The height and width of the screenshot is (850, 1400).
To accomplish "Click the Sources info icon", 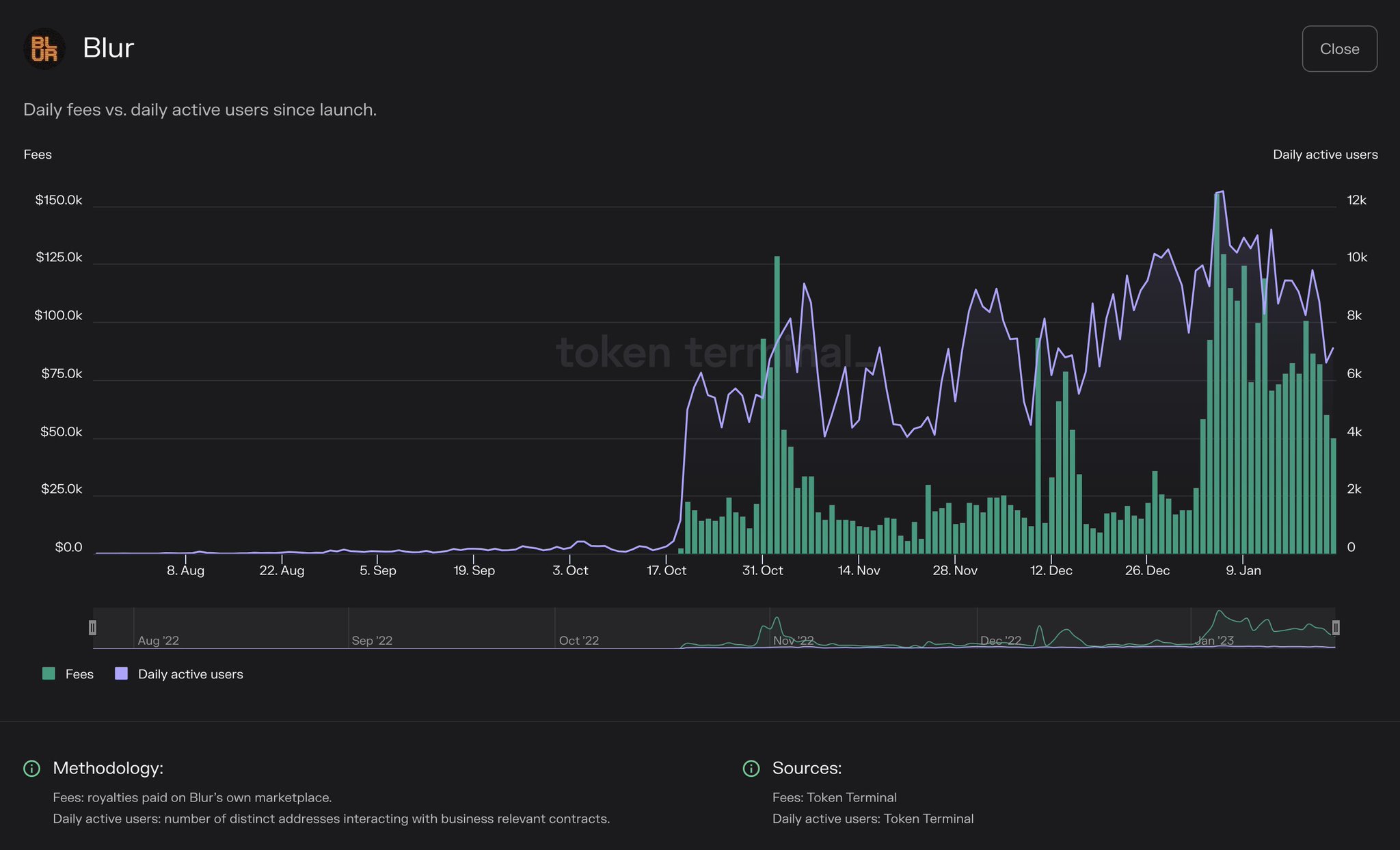I will 752,769.
